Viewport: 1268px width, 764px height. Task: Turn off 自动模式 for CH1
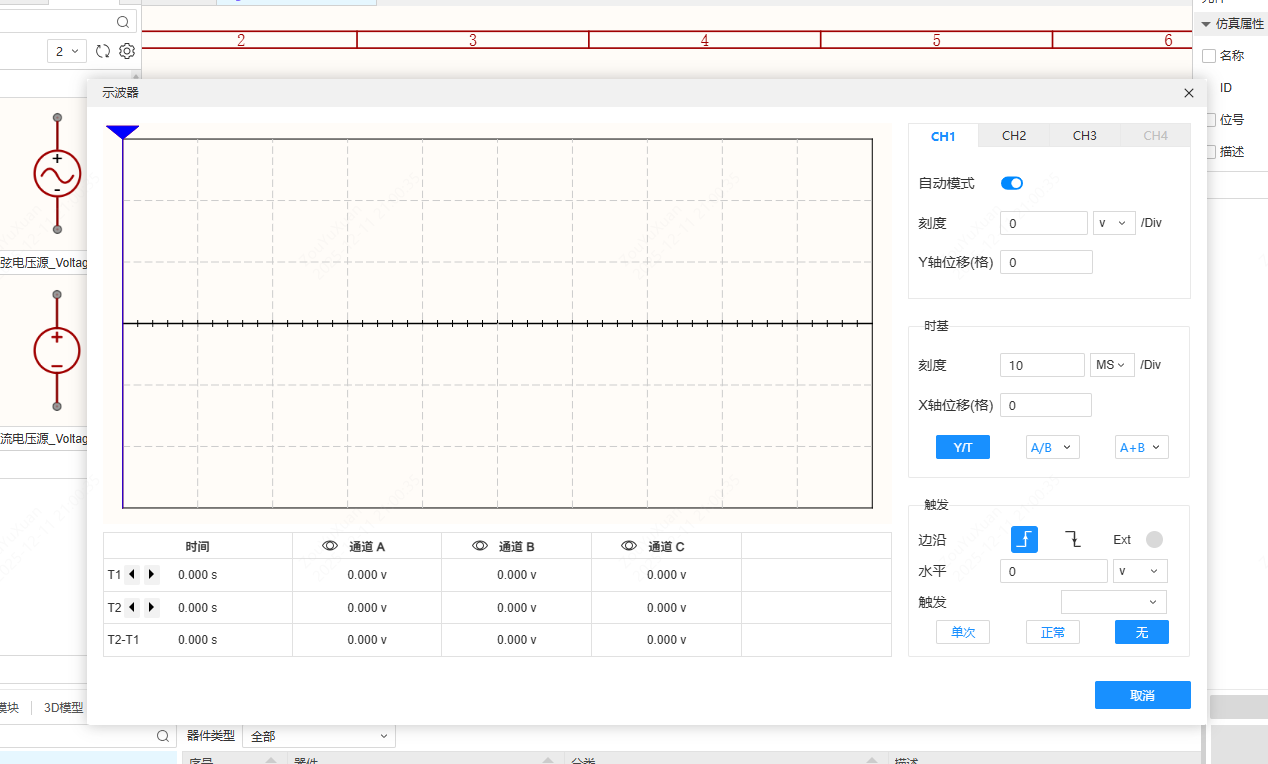click(x=1011, y=183)
